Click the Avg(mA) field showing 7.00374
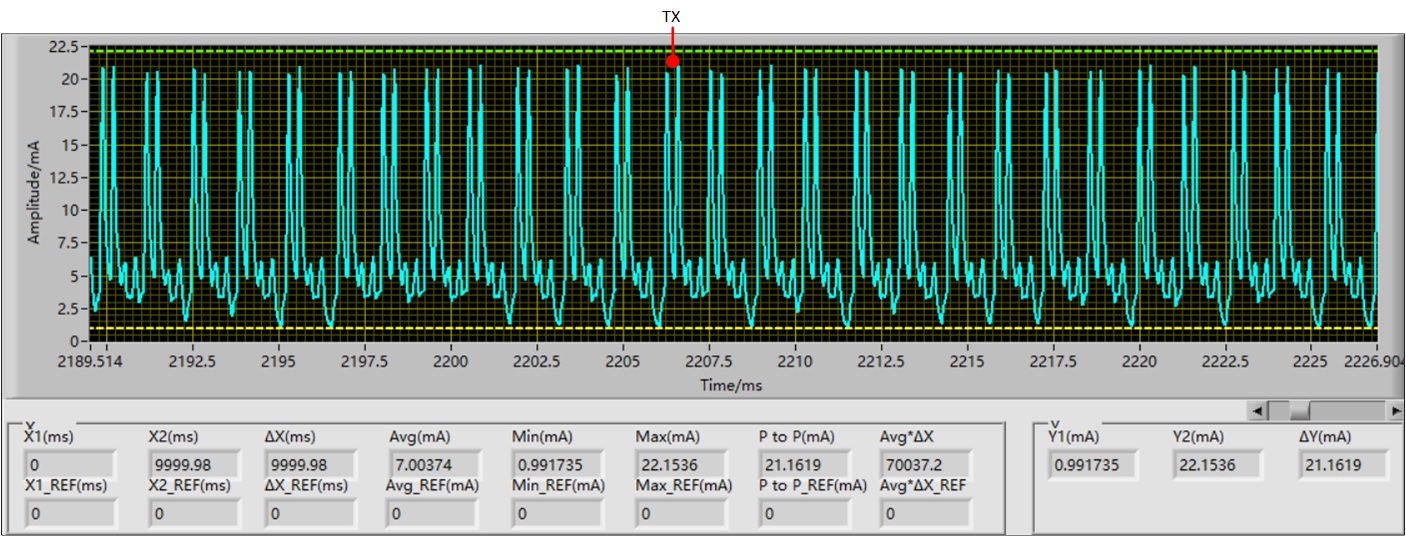The height and width of the screenshot is (536, 1406). coord(434,465)
